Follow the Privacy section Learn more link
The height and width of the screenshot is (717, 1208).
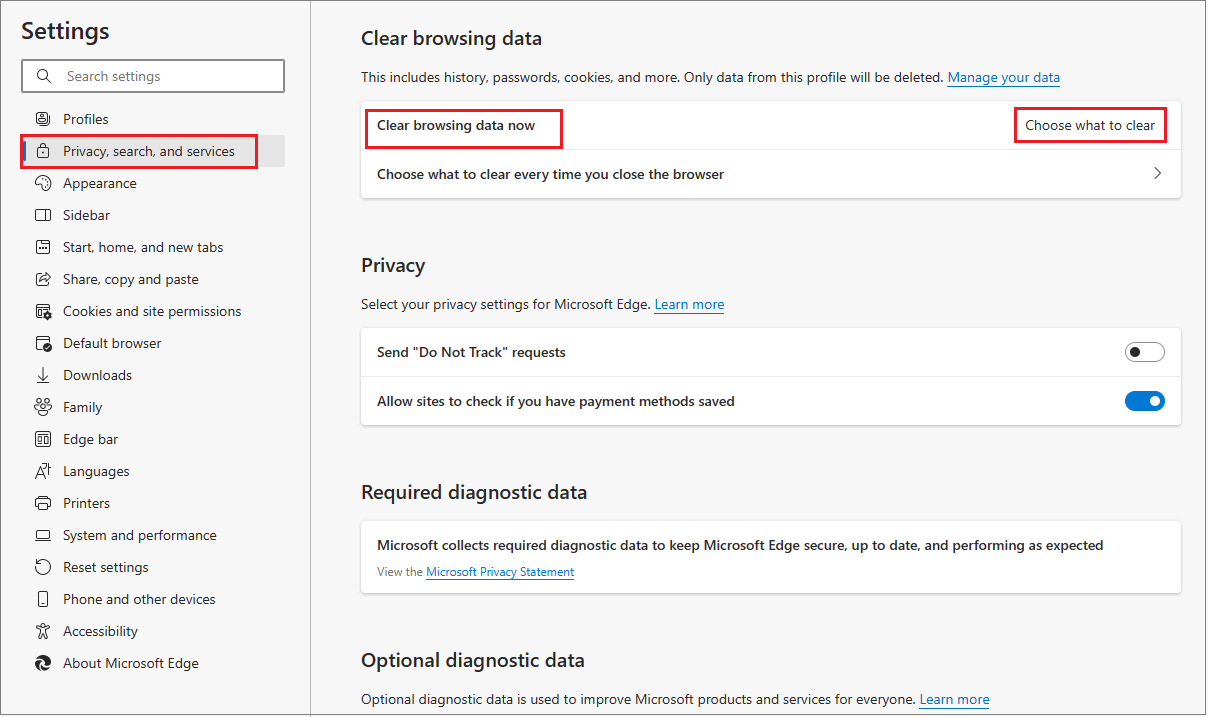pyautogui.click(x=689, y=304)
